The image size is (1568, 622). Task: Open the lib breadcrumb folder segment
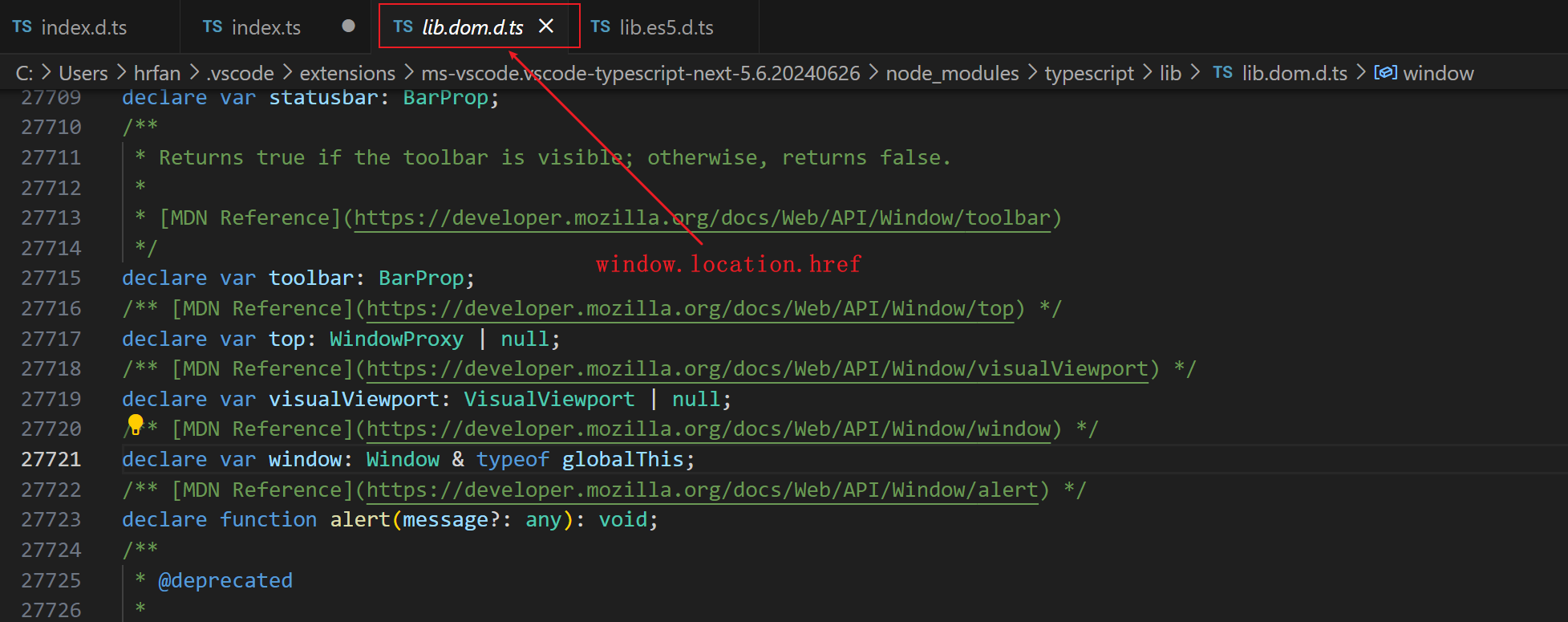(1170, 73)
